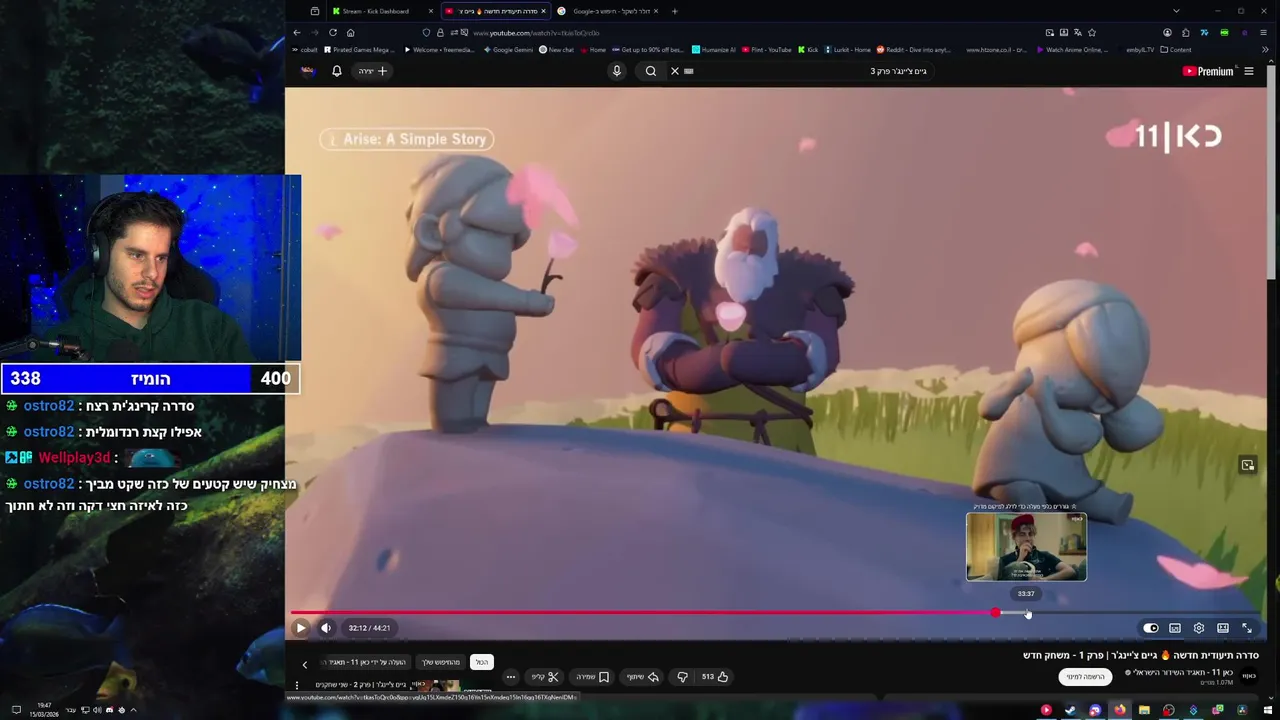Subscribe using the הרשמה למינוי button
The width and height of the screenshot is (1280, 720).
pyautogui.click(x=1085, y=677)
